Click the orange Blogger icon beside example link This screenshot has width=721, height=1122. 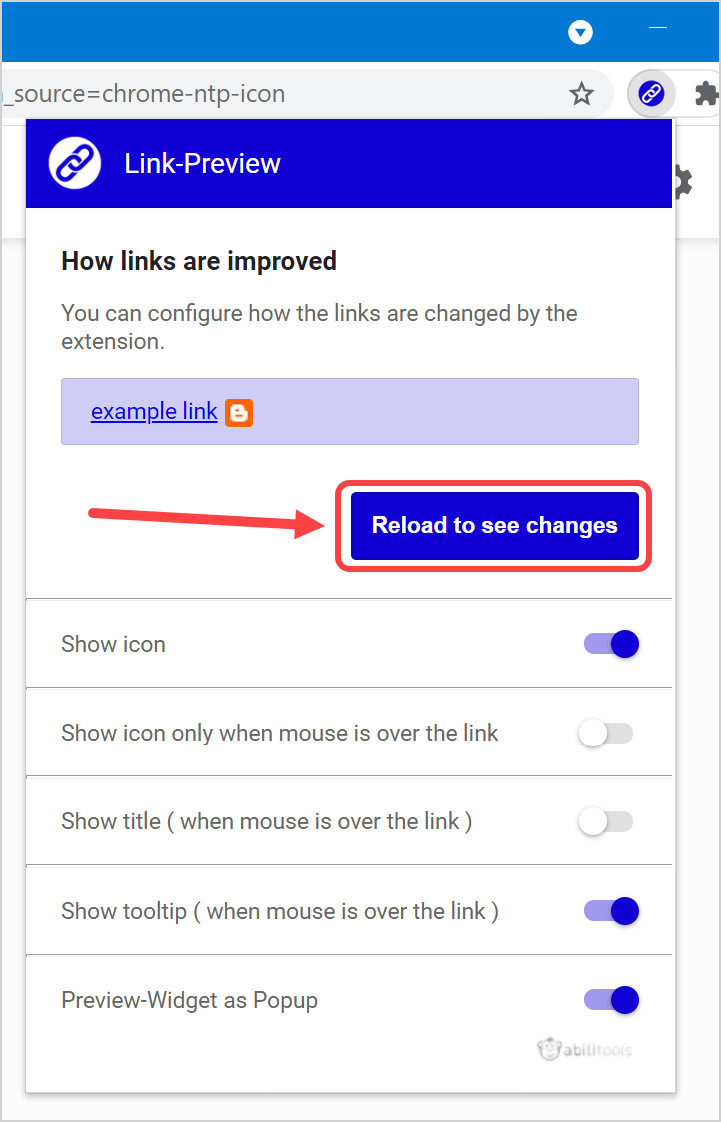(239, 412)
